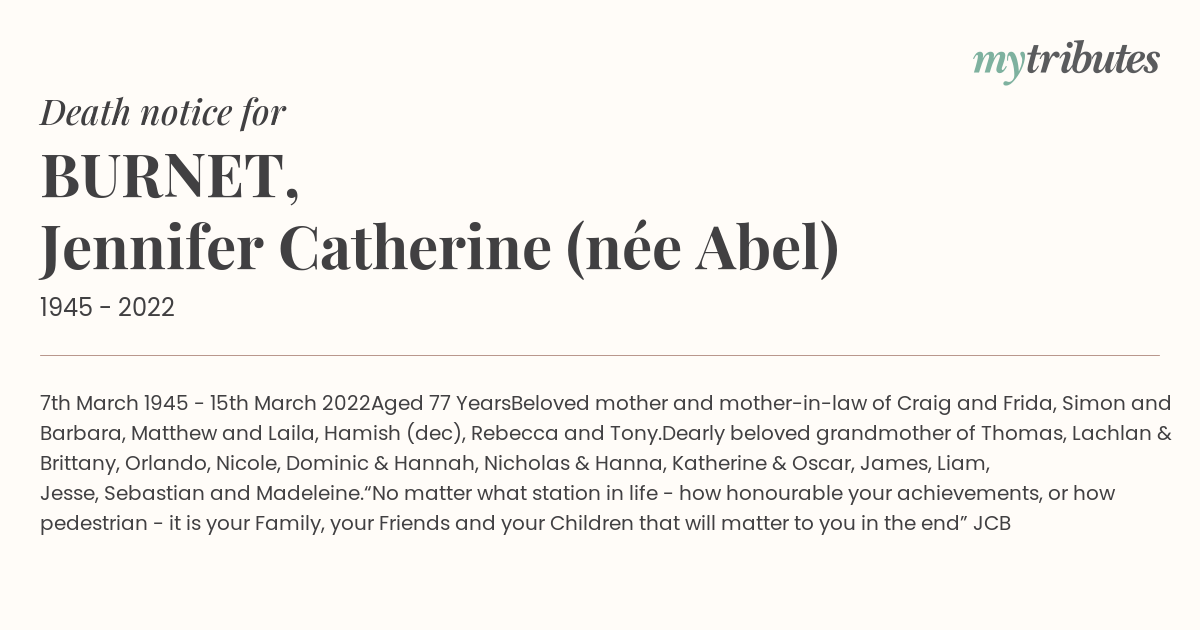Image resolution: width=1200 pixels, height=630 pixels.
Task: Select the BURNET surname title
Action: pyautogui.click(x=170, y=177)
